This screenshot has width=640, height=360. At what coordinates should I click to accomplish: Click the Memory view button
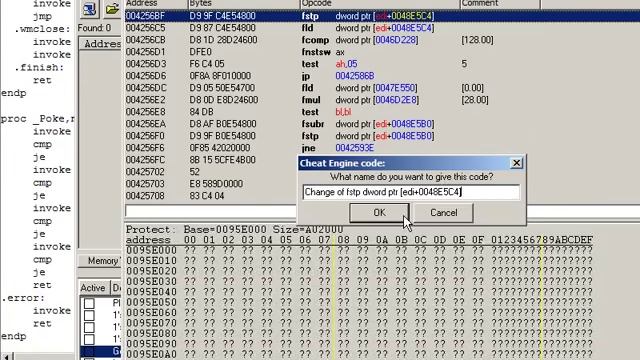100,260
